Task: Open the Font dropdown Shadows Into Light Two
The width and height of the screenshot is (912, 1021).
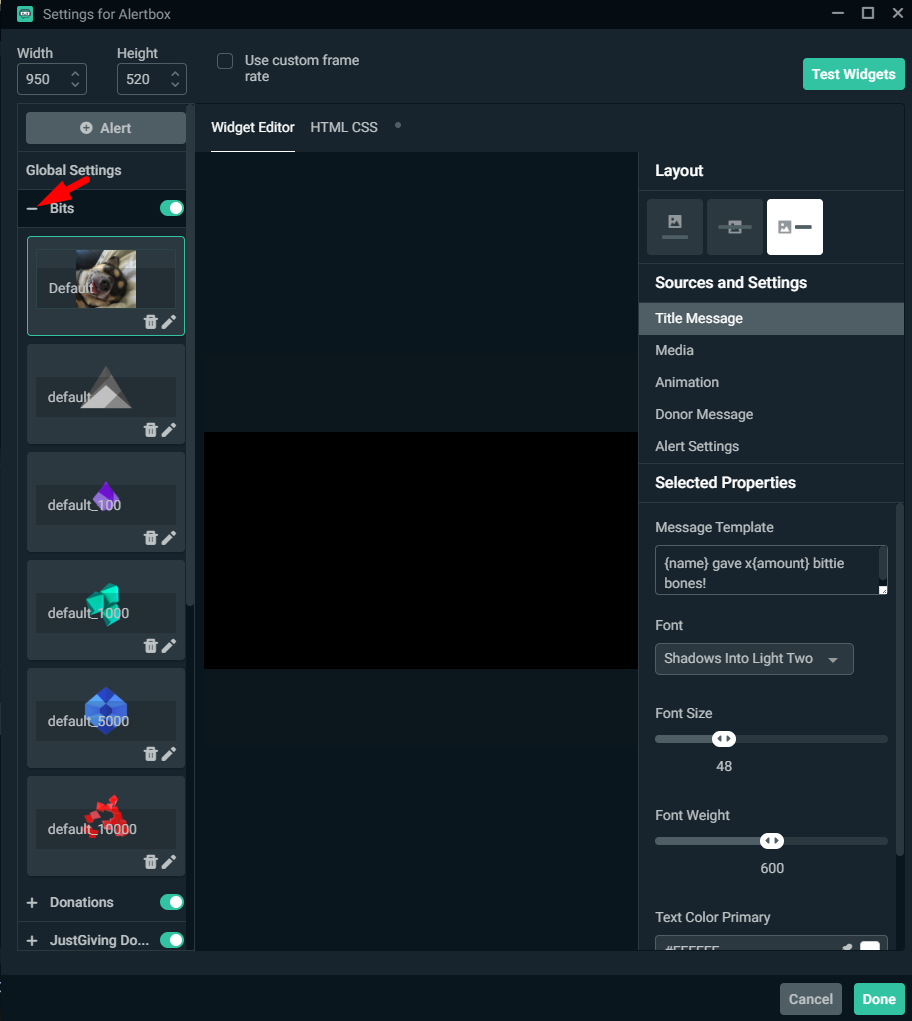Action: [753, 659]
